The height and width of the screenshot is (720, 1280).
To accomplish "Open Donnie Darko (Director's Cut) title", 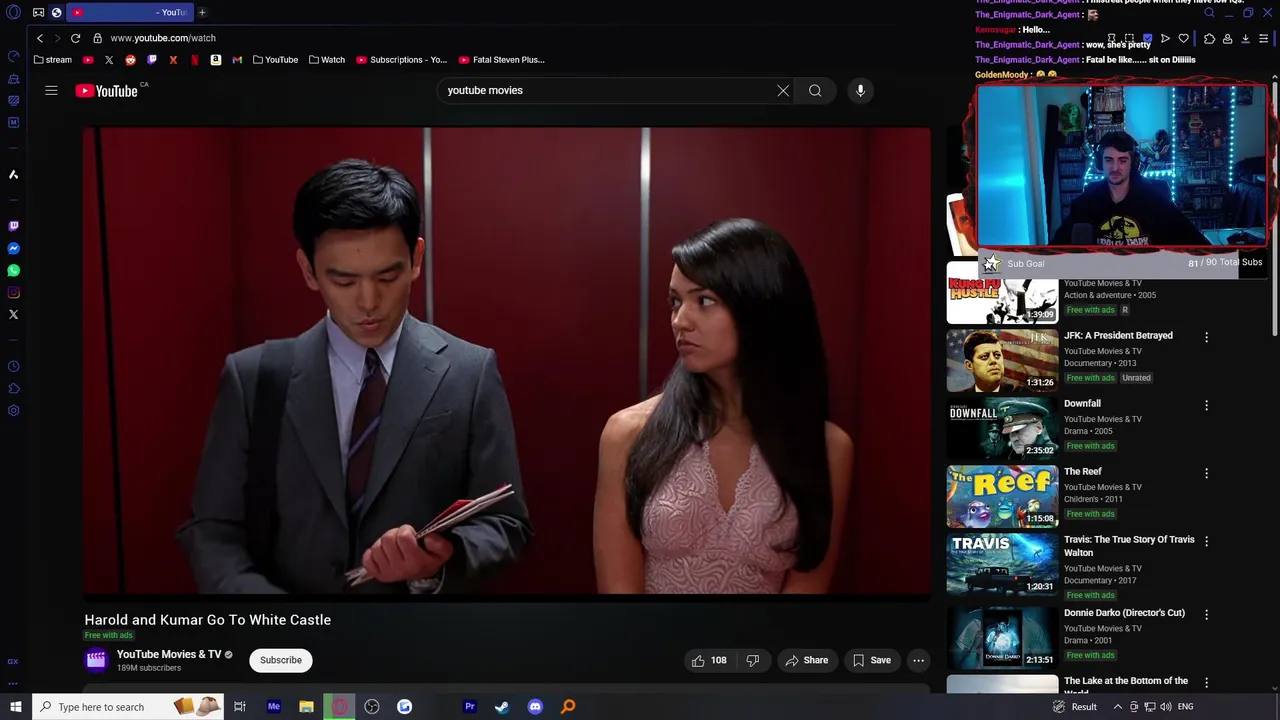I will click(x=1124, y=613).
